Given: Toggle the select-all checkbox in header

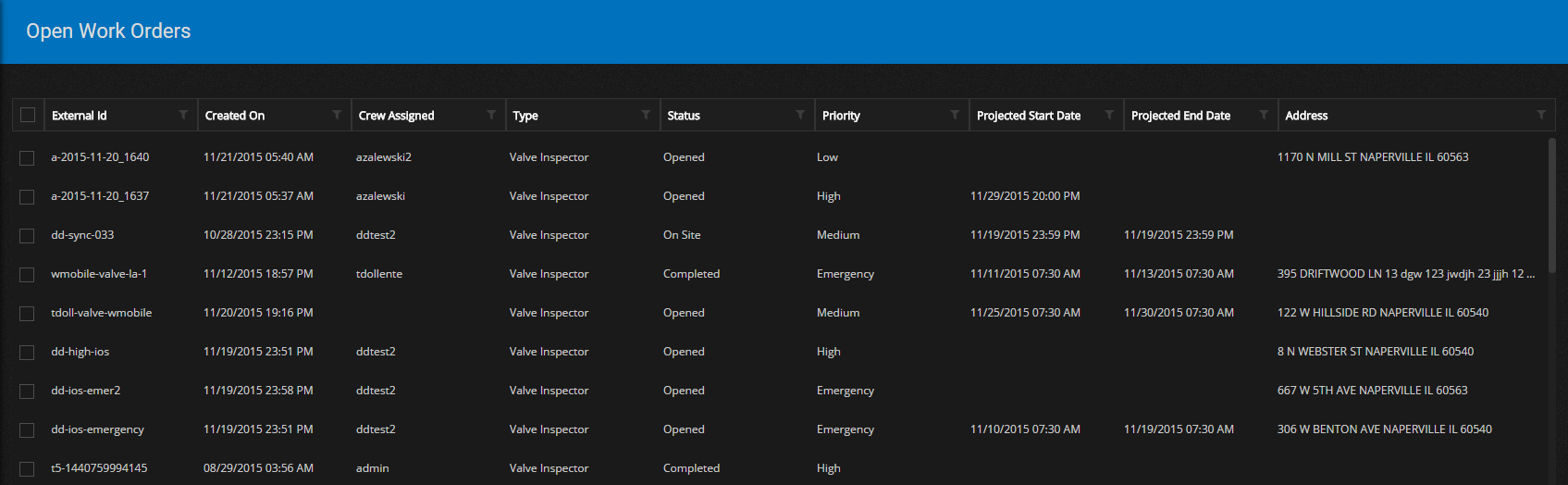Looking at the screenshot, I should (28, 115).
